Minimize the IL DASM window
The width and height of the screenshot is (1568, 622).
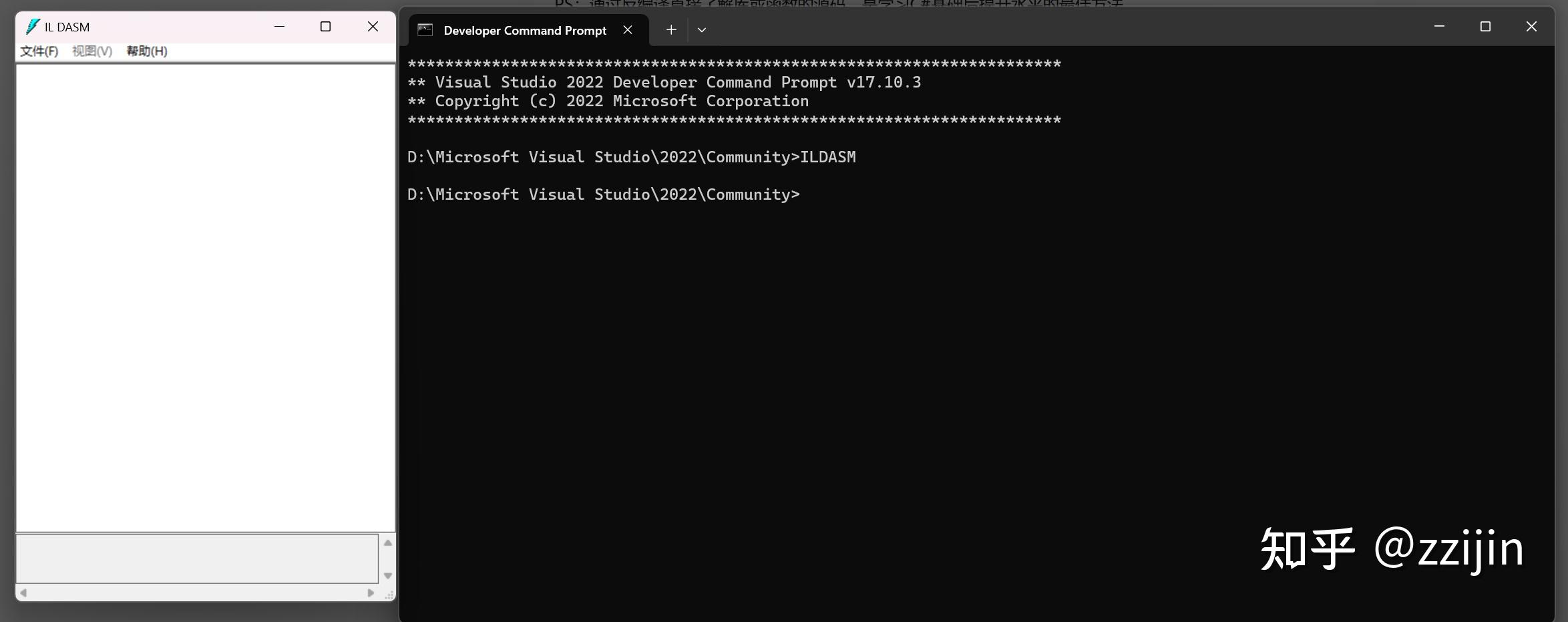[x=279, y=27]
